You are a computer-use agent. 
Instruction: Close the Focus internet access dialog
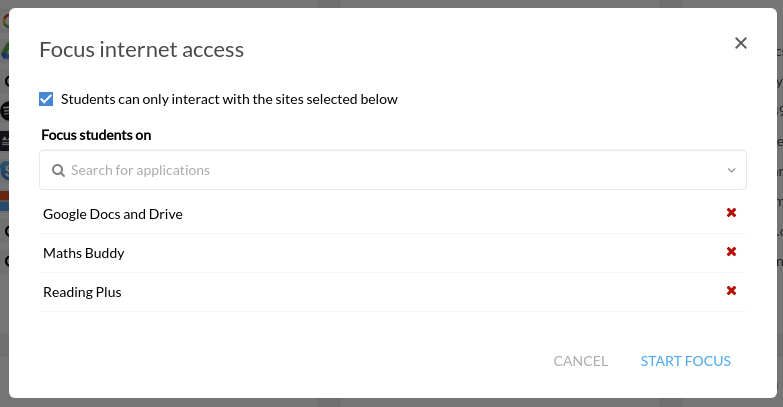pos(741,43)
